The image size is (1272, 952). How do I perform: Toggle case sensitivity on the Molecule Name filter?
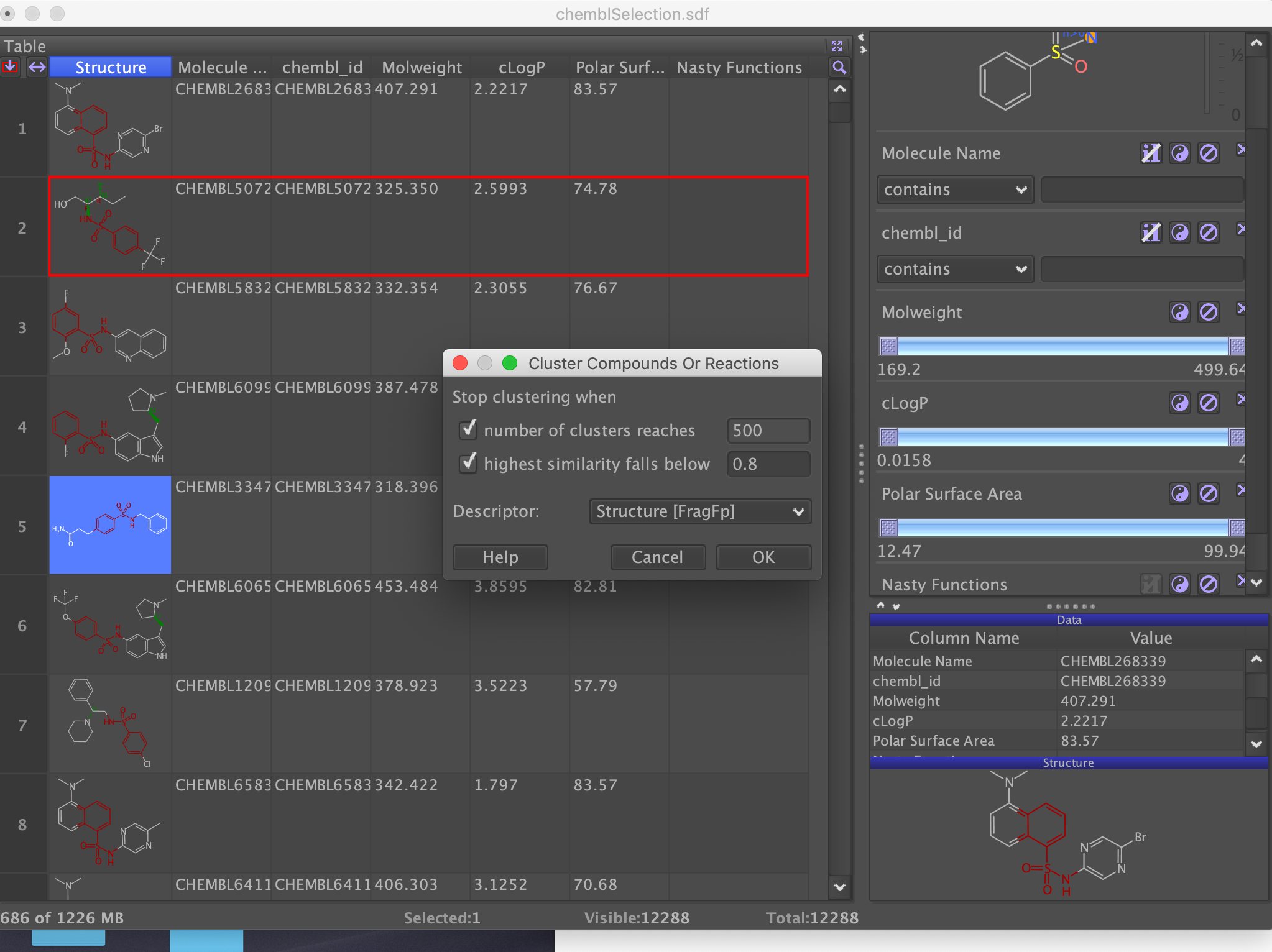click(x=1151, y=153)
